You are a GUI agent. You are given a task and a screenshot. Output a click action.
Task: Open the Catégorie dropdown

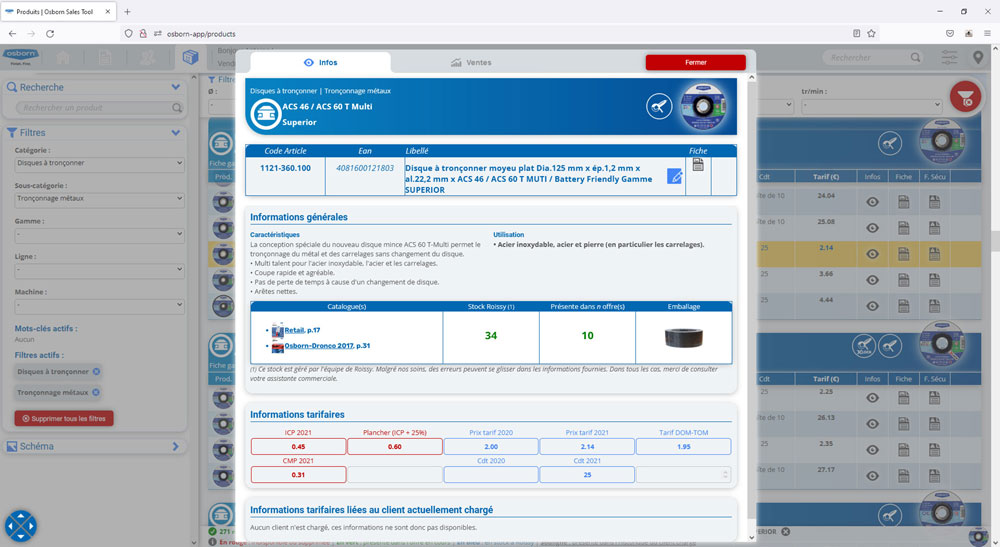click(99, 163)
